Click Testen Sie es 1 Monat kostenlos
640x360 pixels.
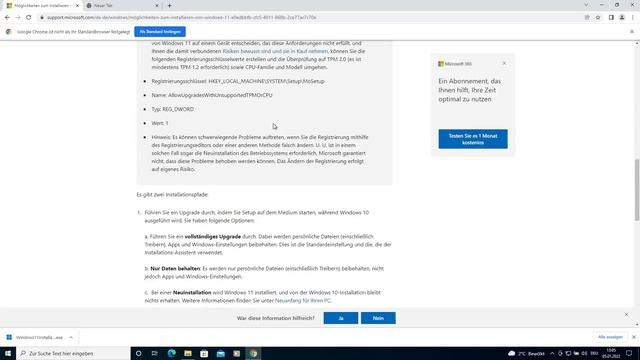[x=473, y=139]
